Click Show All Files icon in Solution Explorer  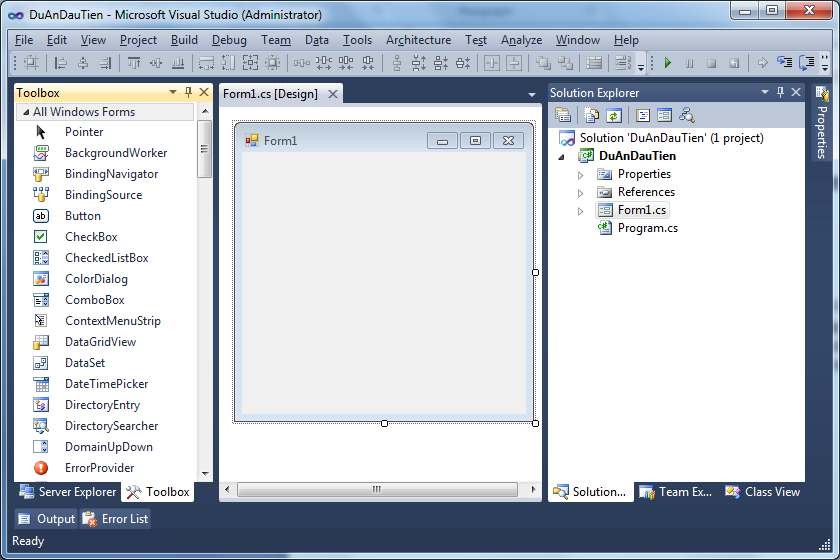click(591, 115)
